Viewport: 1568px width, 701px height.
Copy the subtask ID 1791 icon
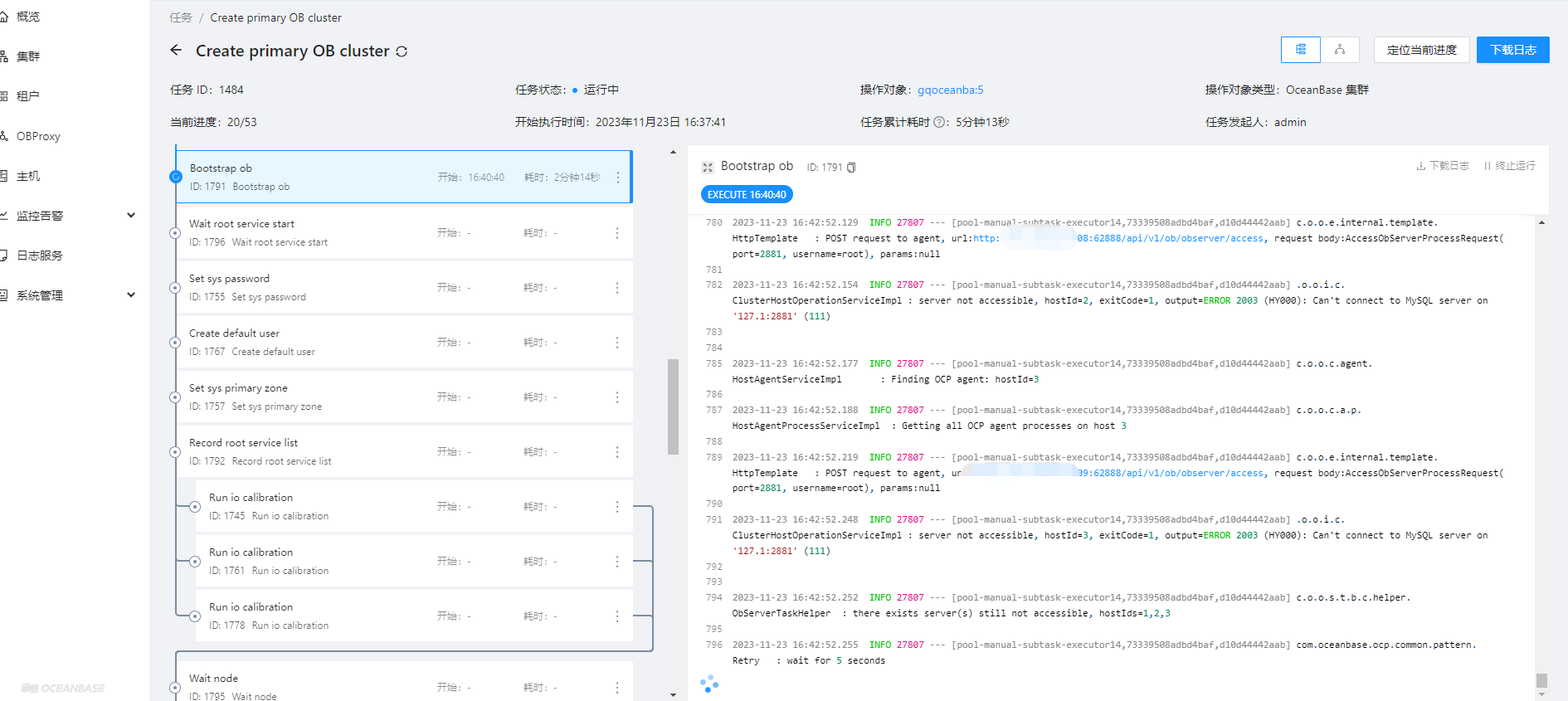pos(851,168)
